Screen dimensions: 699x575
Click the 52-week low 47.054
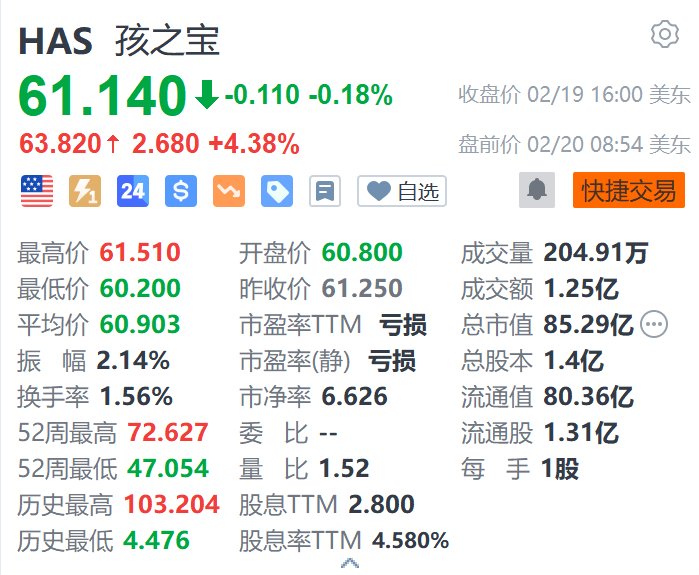[x=168, y=468]
